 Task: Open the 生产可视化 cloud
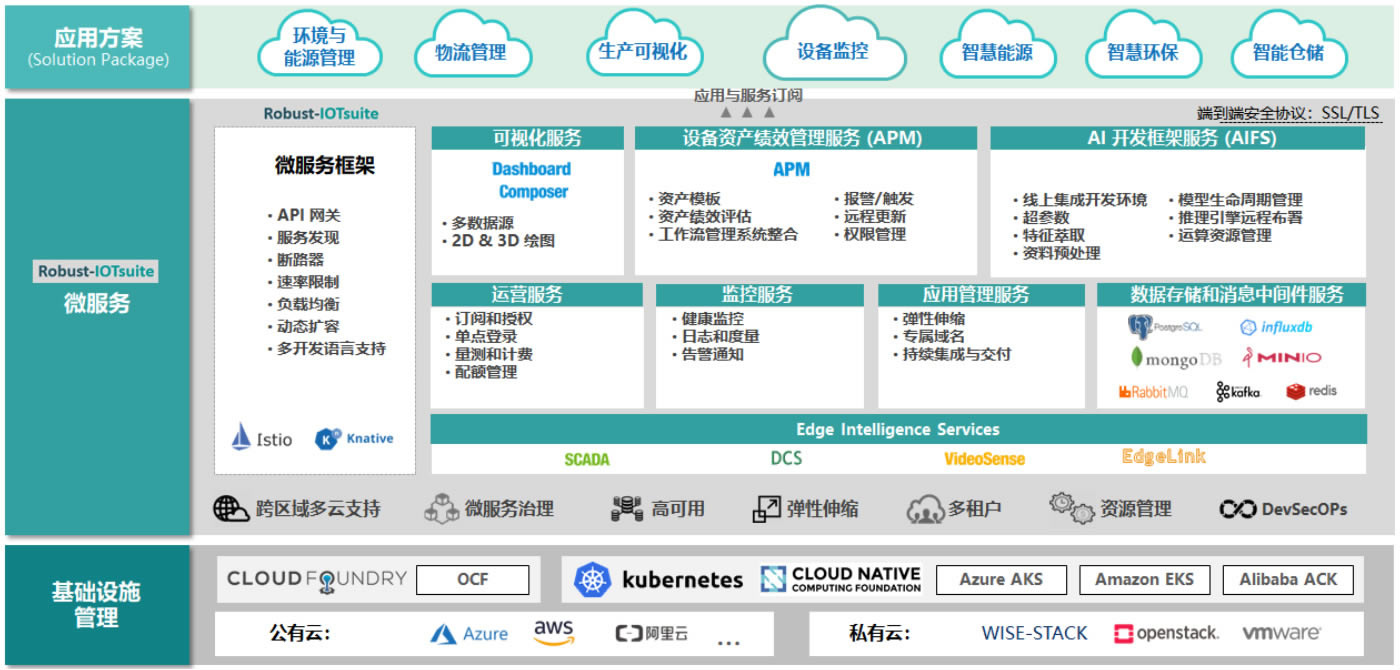(643, 45)
